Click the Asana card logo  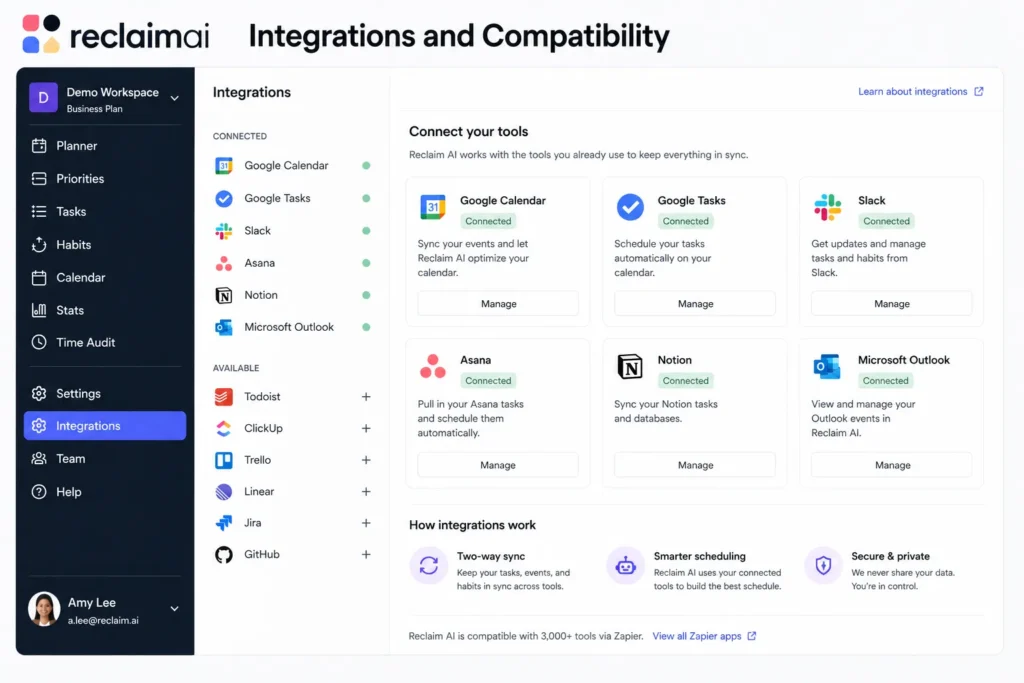tap(433, 367)
